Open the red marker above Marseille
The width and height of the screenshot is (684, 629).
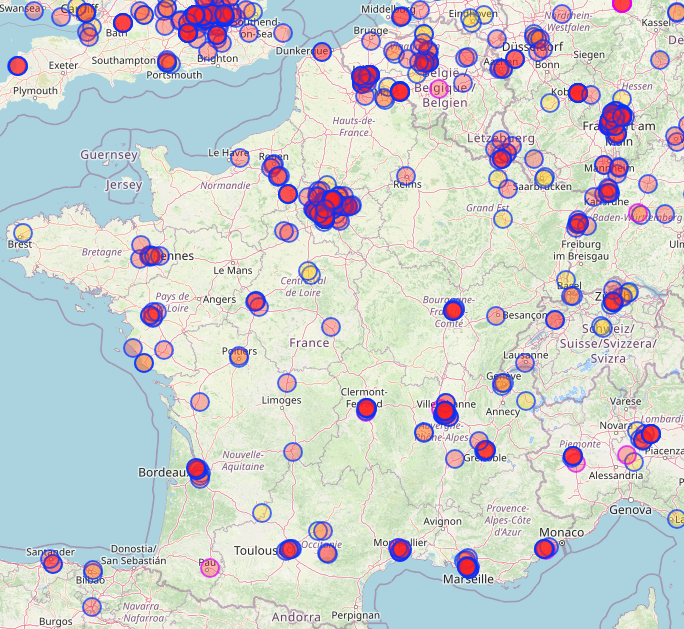point(466,565)
